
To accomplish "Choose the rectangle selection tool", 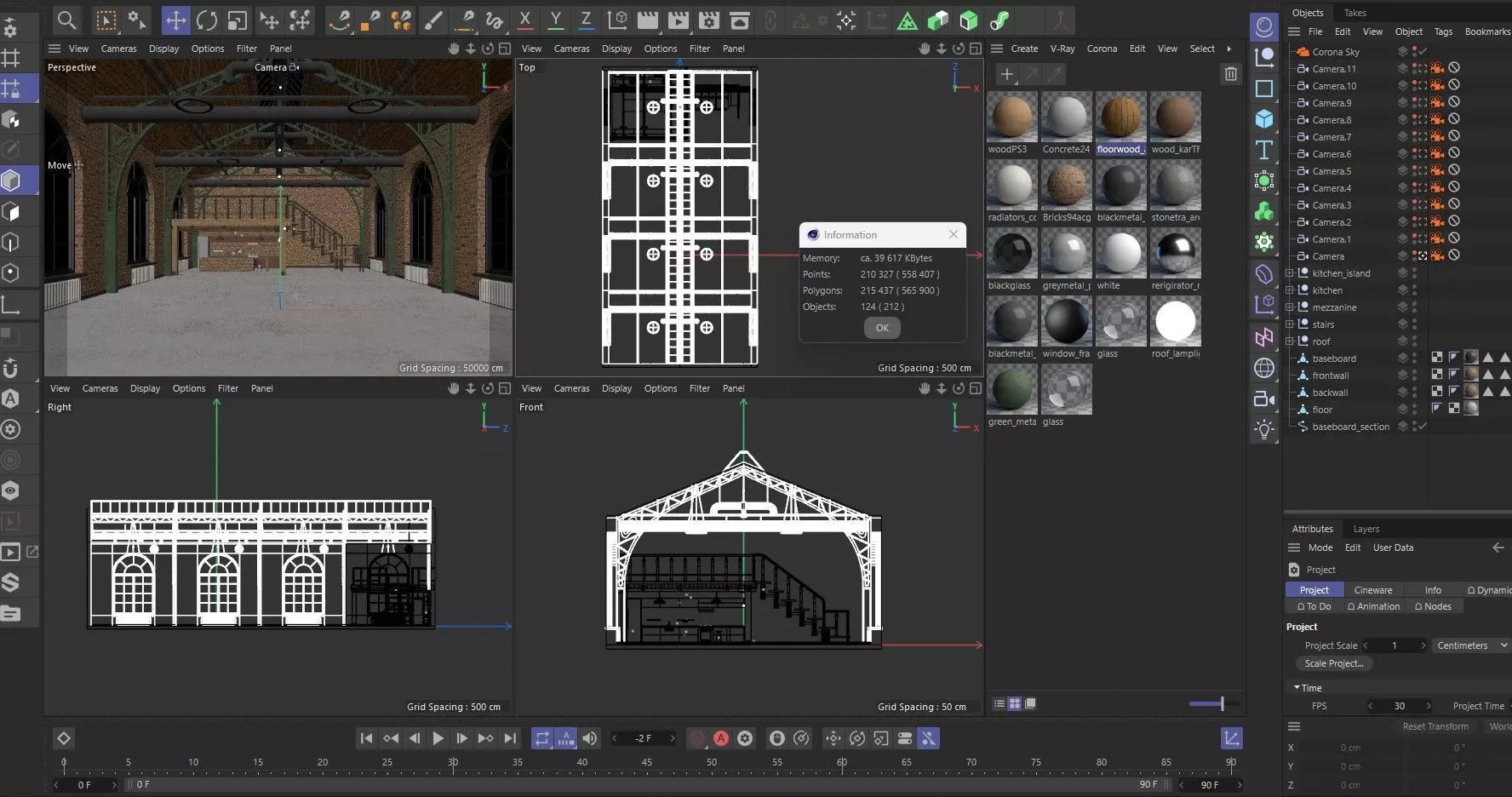I will (106, 20).
